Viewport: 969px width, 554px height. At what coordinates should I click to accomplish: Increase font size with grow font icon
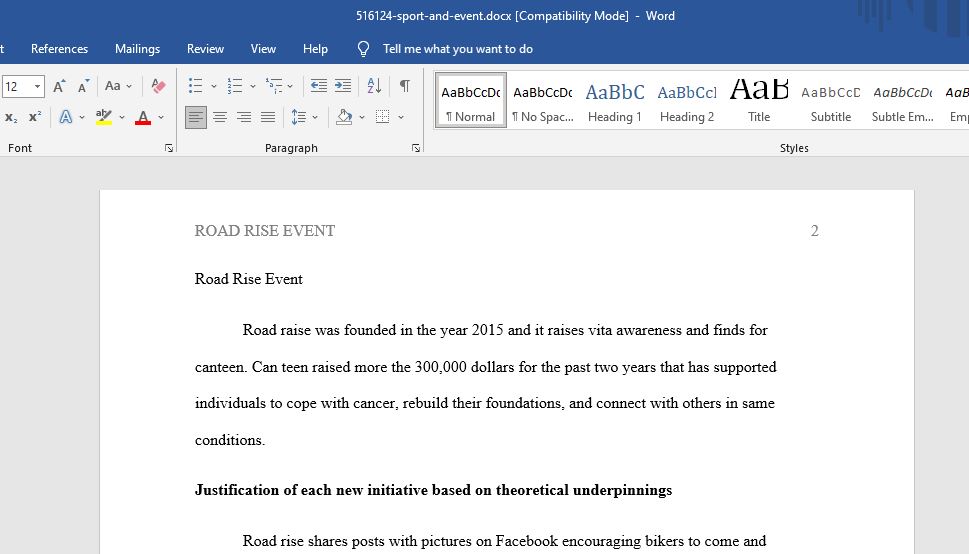59,86
